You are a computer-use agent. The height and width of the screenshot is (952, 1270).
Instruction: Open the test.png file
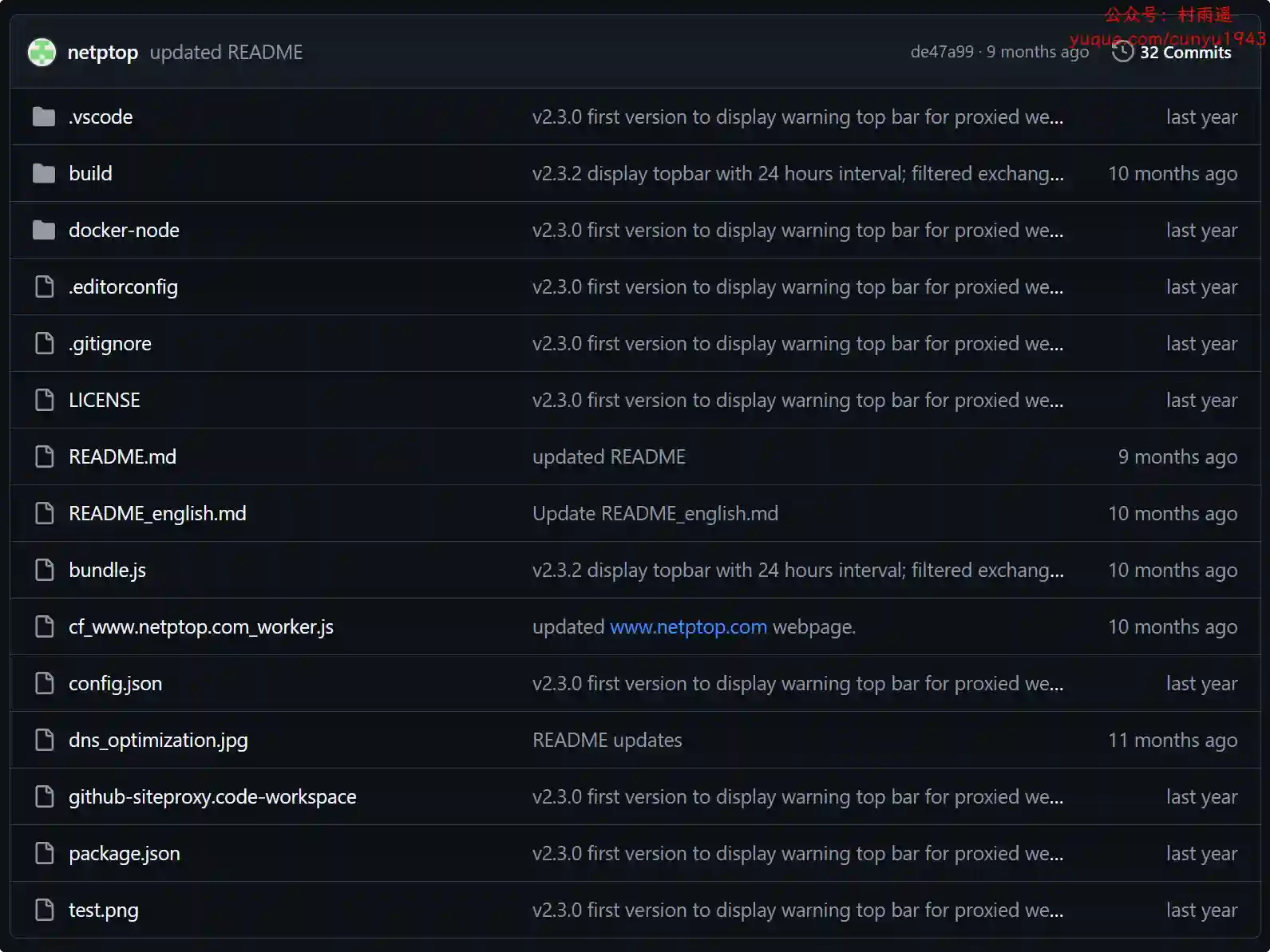(104, 911)
